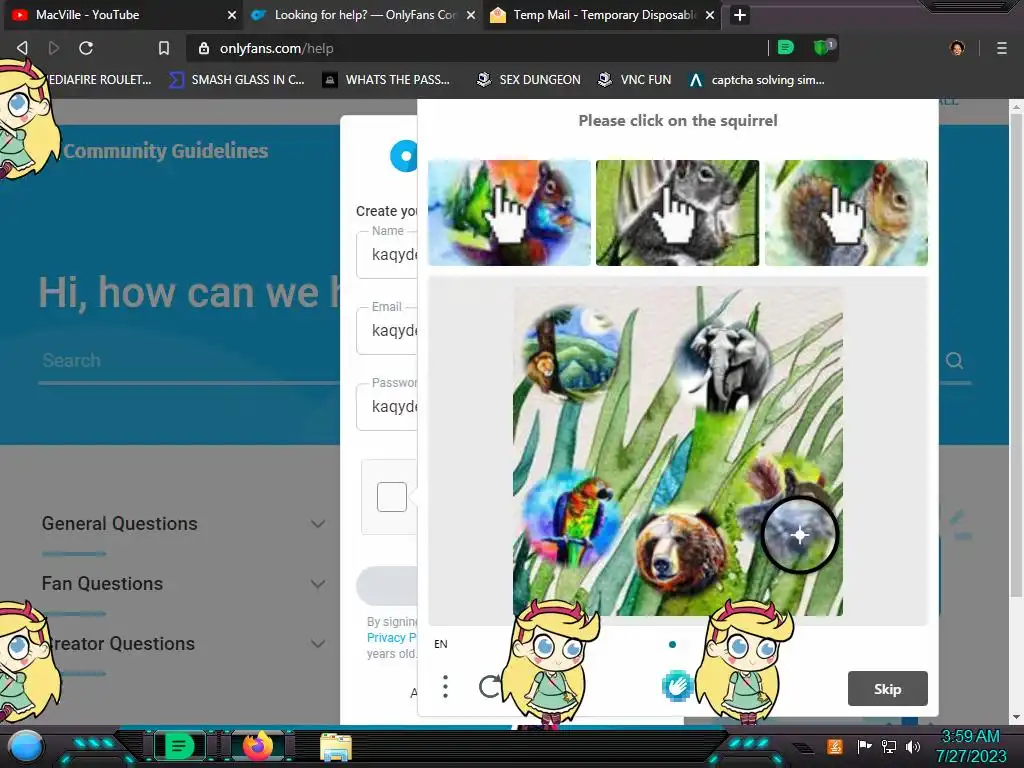Click the network tray icon
The width and height of the screenshot is (1024, 768).
tap(888, 746)
